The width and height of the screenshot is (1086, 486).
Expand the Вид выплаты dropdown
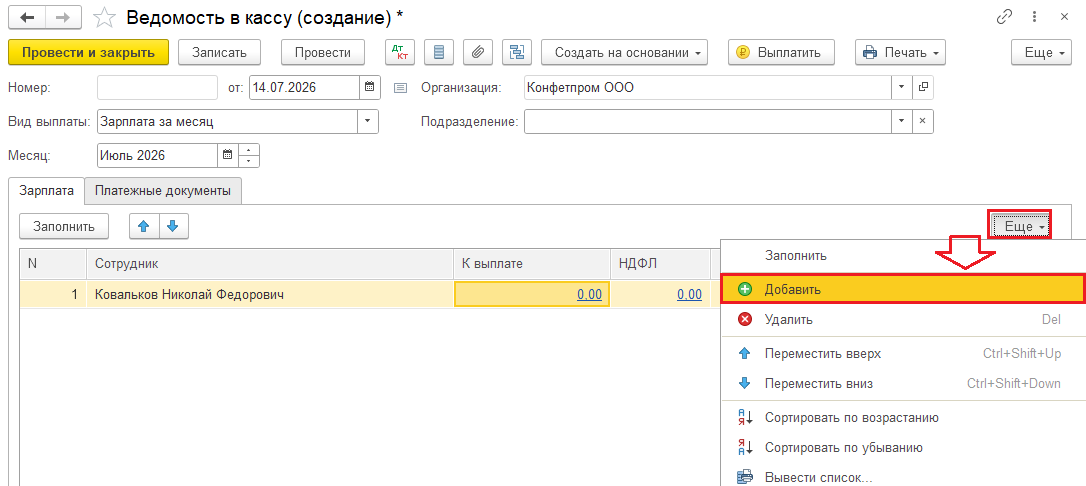(368, 121)
